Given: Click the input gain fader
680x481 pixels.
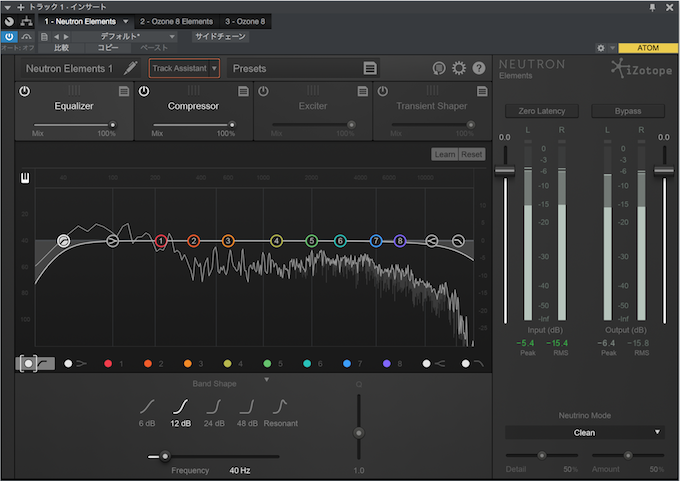Looking at the screenshot, I should click(505, 170).
